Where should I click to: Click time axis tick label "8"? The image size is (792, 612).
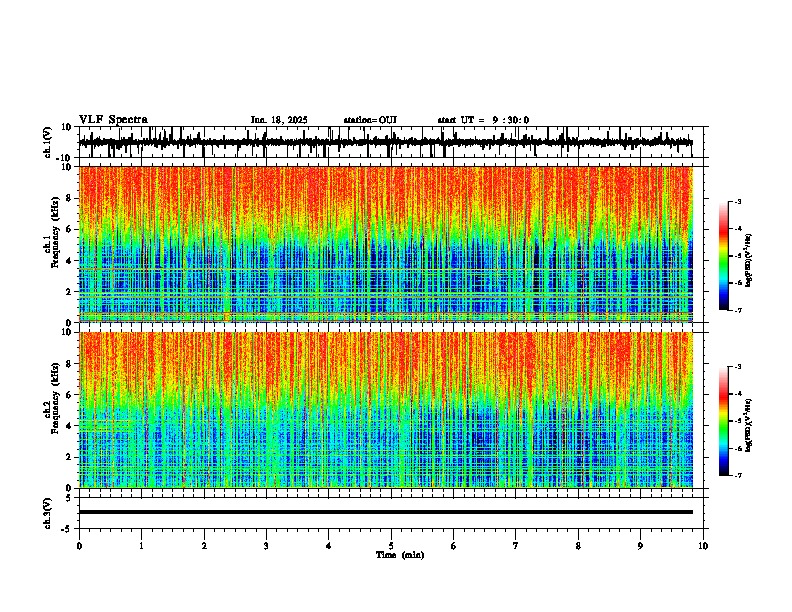coord(578,546)
